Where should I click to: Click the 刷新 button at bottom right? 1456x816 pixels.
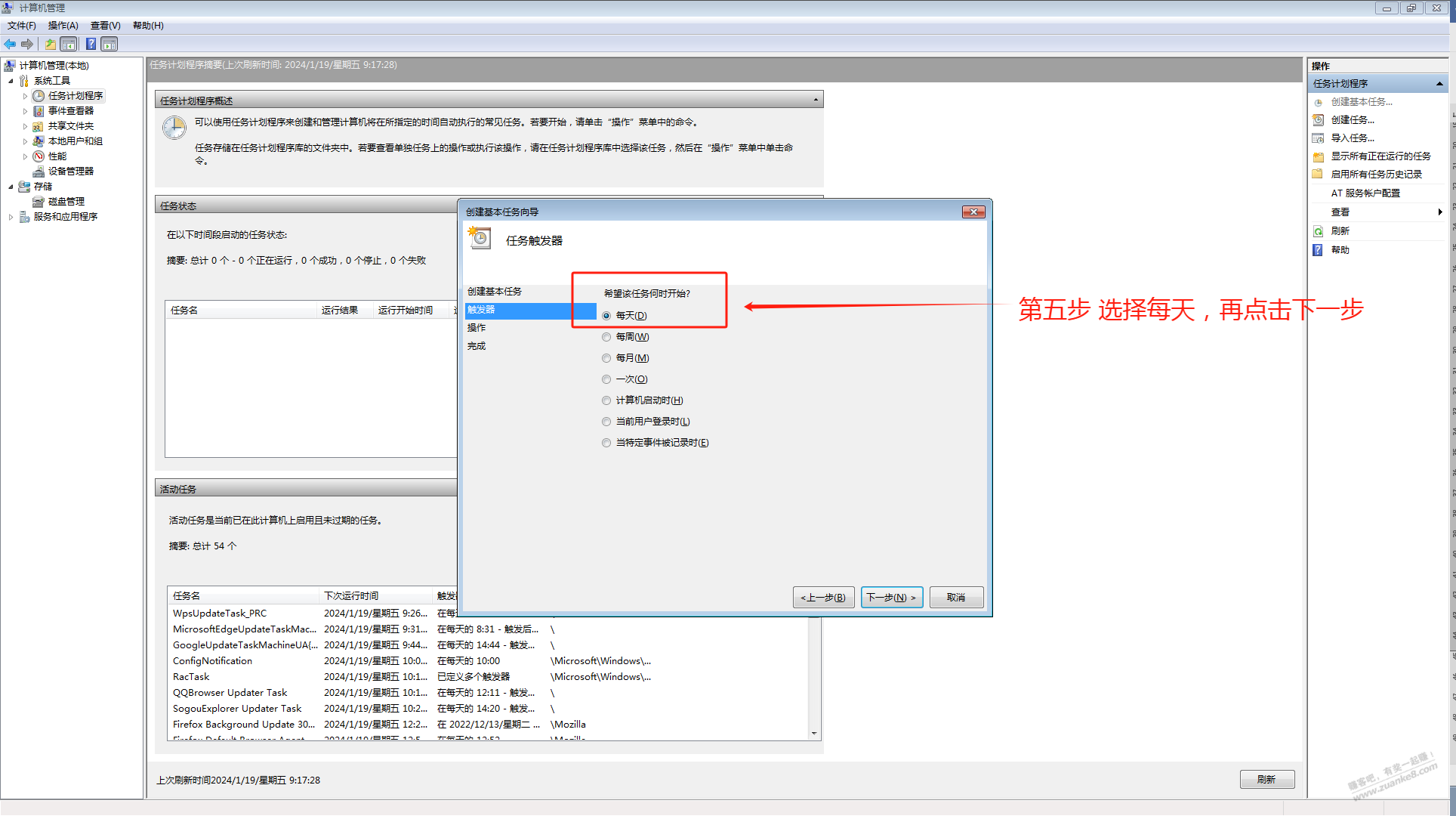point(1266,780)
